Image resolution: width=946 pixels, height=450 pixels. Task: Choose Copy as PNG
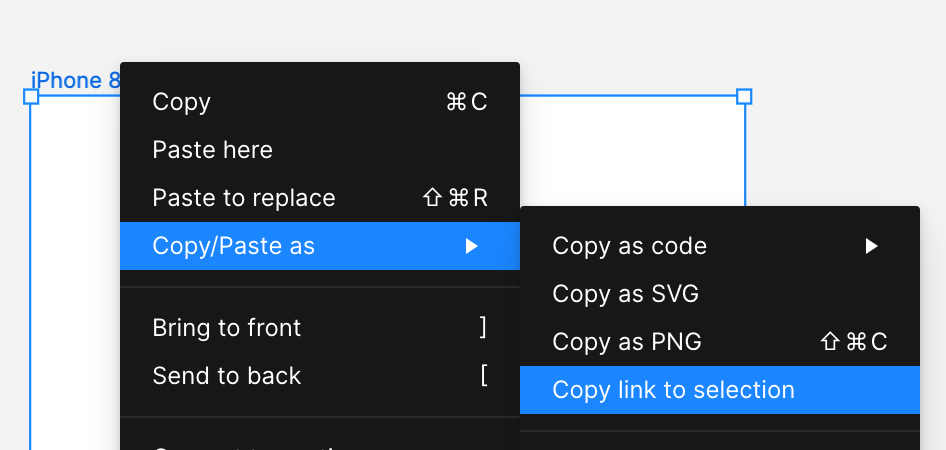click(627, 342)
